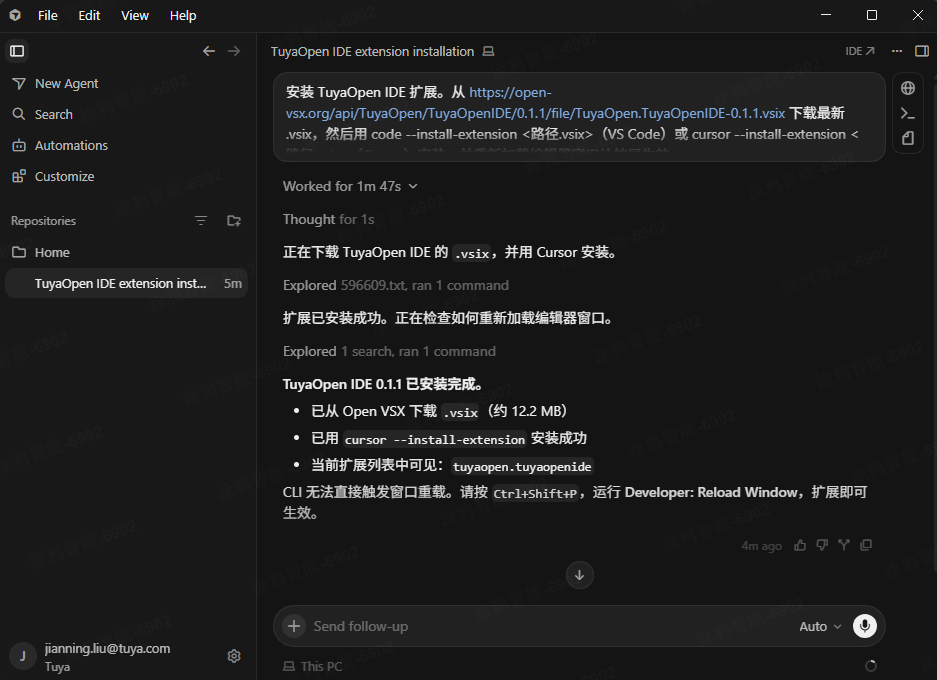Open account jianning.liu@tuya.com profile

tap(108, 657)
